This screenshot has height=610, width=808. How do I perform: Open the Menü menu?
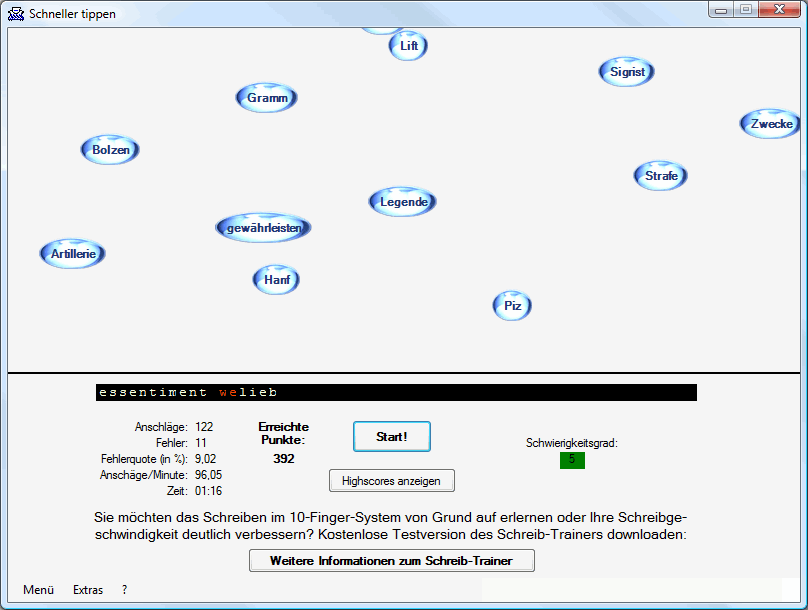38,590
